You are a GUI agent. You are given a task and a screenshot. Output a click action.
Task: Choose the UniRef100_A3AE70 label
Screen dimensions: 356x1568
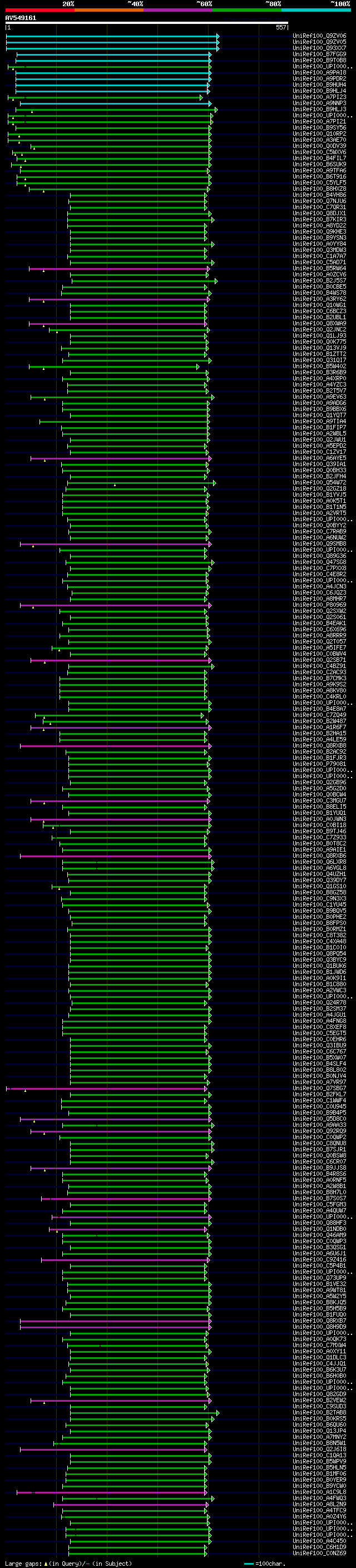319,140
